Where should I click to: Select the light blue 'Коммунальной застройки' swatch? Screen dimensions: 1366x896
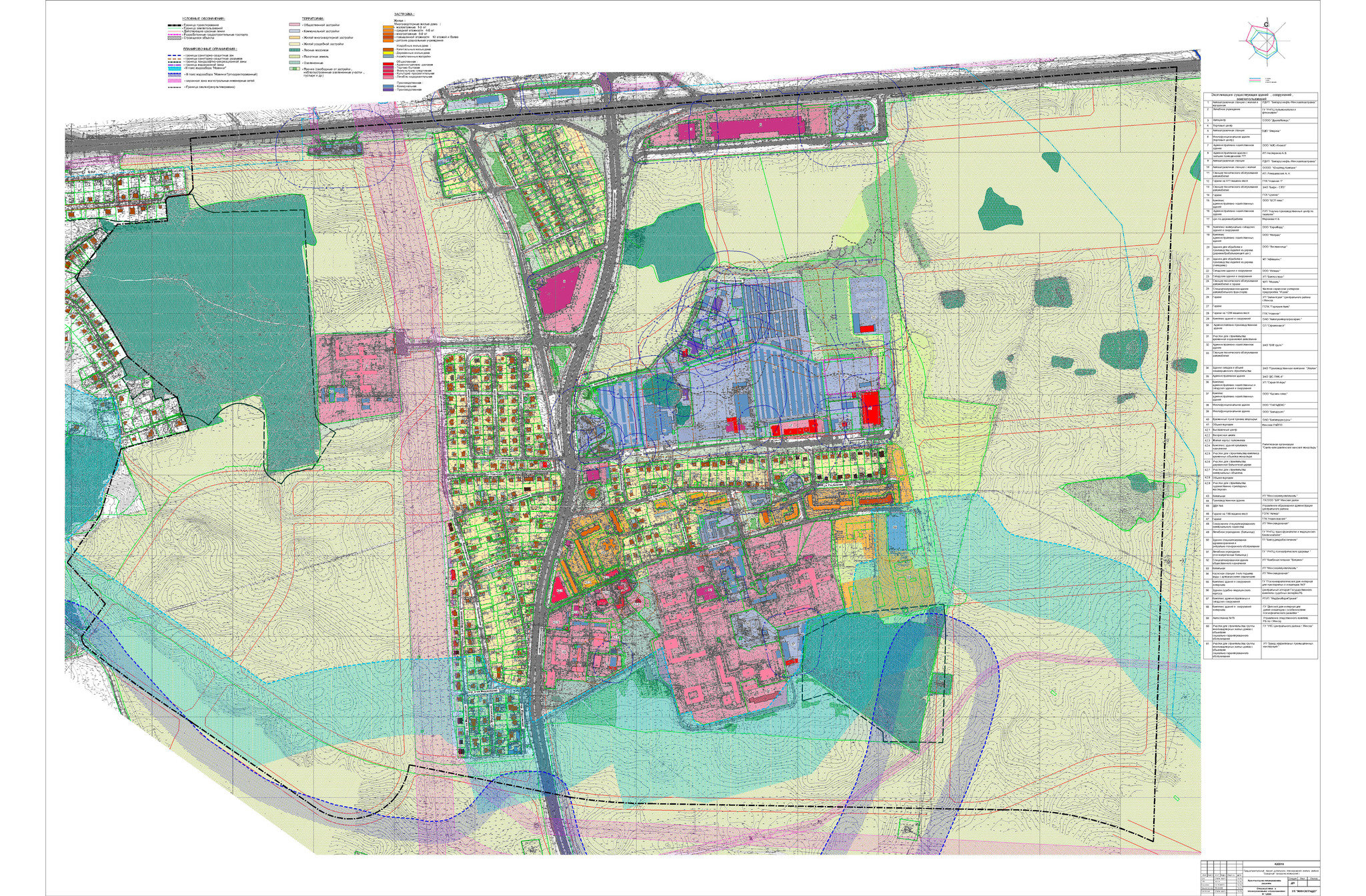pos(295,31)
